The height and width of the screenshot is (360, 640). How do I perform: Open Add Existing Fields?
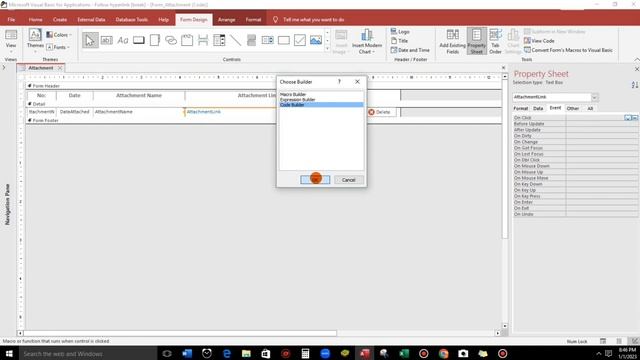click(452, 41)
